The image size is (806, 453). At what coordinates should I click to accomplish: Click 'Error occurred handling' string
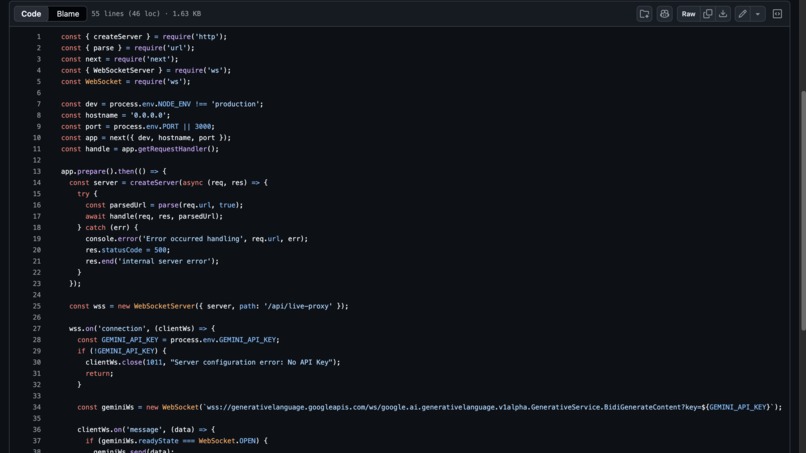[192, 239]
